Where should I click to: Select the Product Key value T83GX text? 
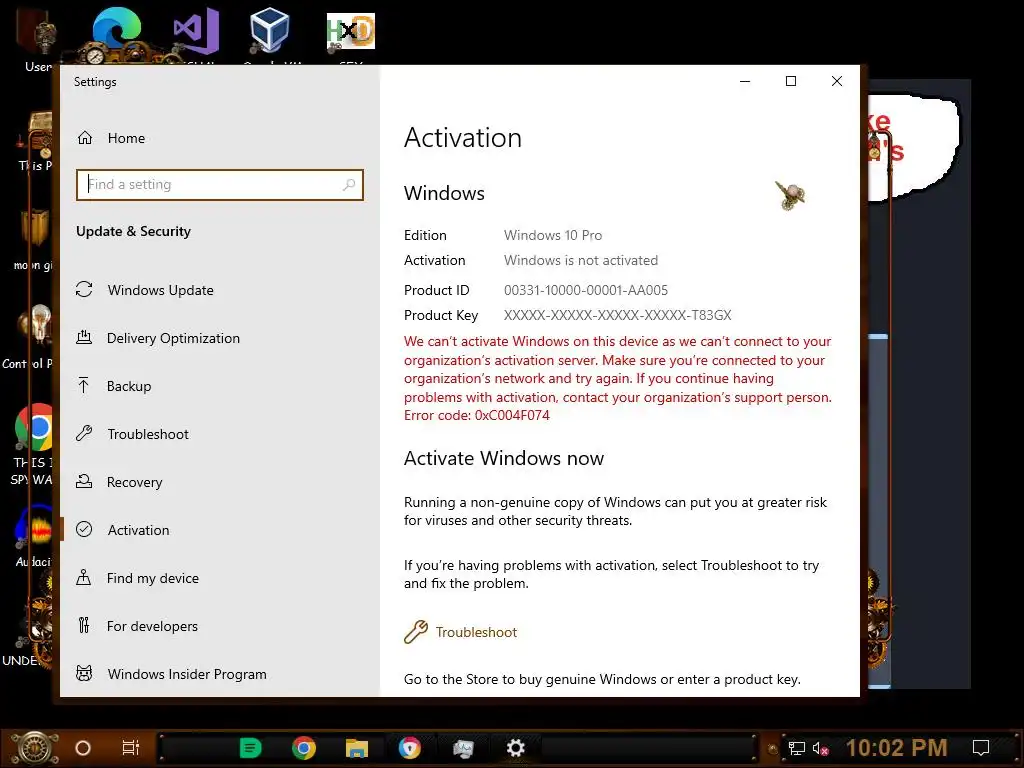coord(617,315)
